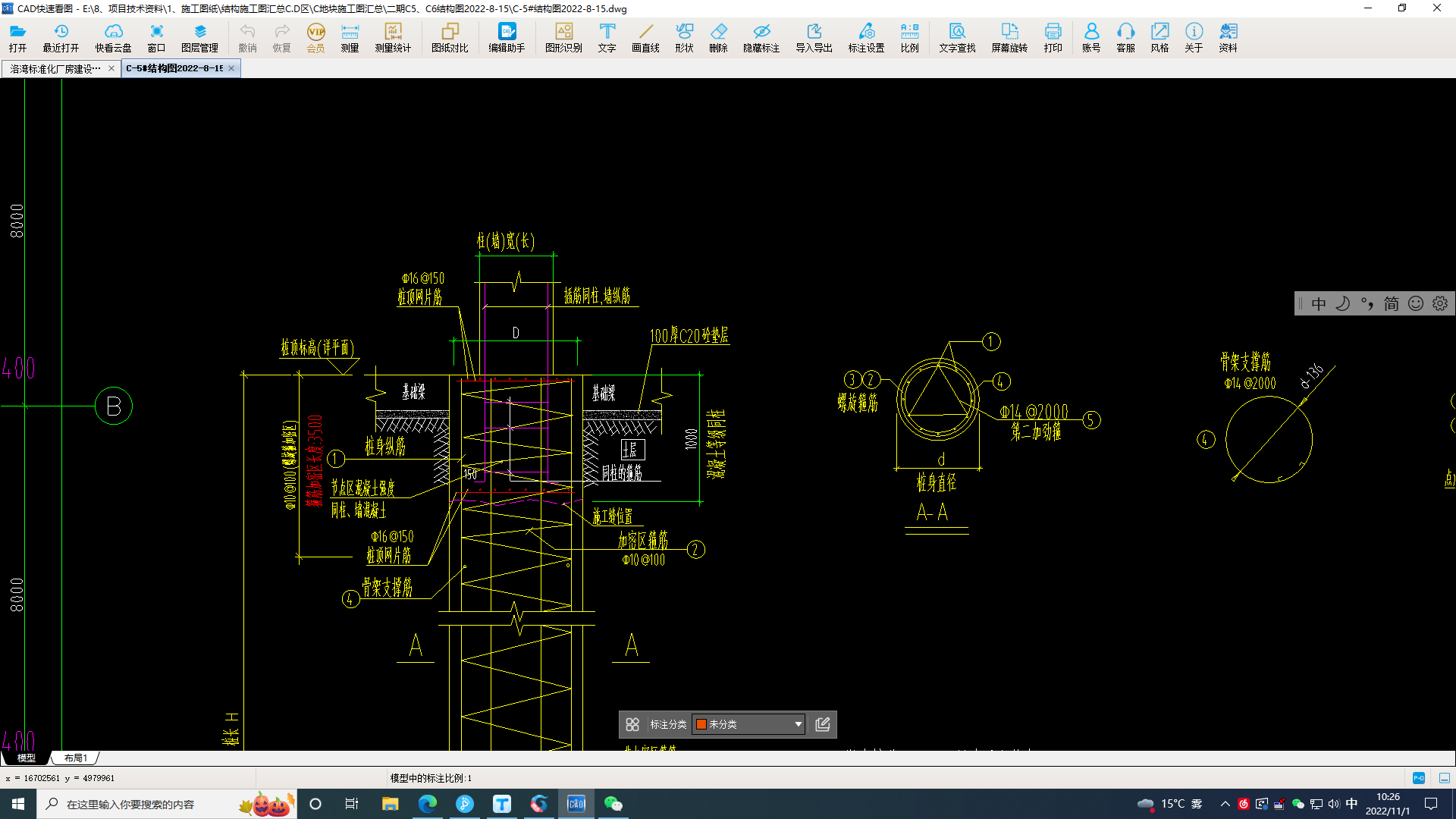Open the 编辑助手 edit assistant
The height and width of the screenshot is (819, 1456).
click(507, 37)
